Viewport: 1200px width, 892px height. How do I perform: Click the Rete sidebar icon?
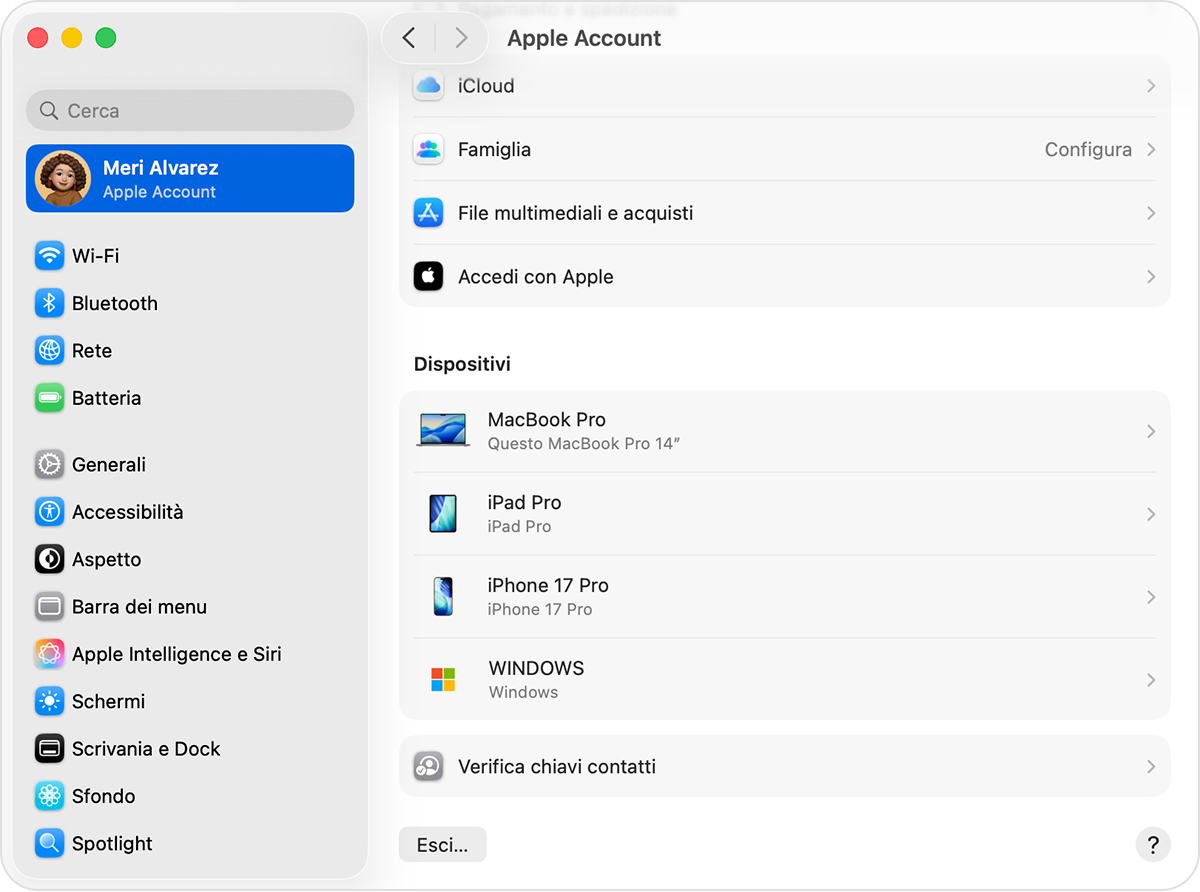coord(49,350)
